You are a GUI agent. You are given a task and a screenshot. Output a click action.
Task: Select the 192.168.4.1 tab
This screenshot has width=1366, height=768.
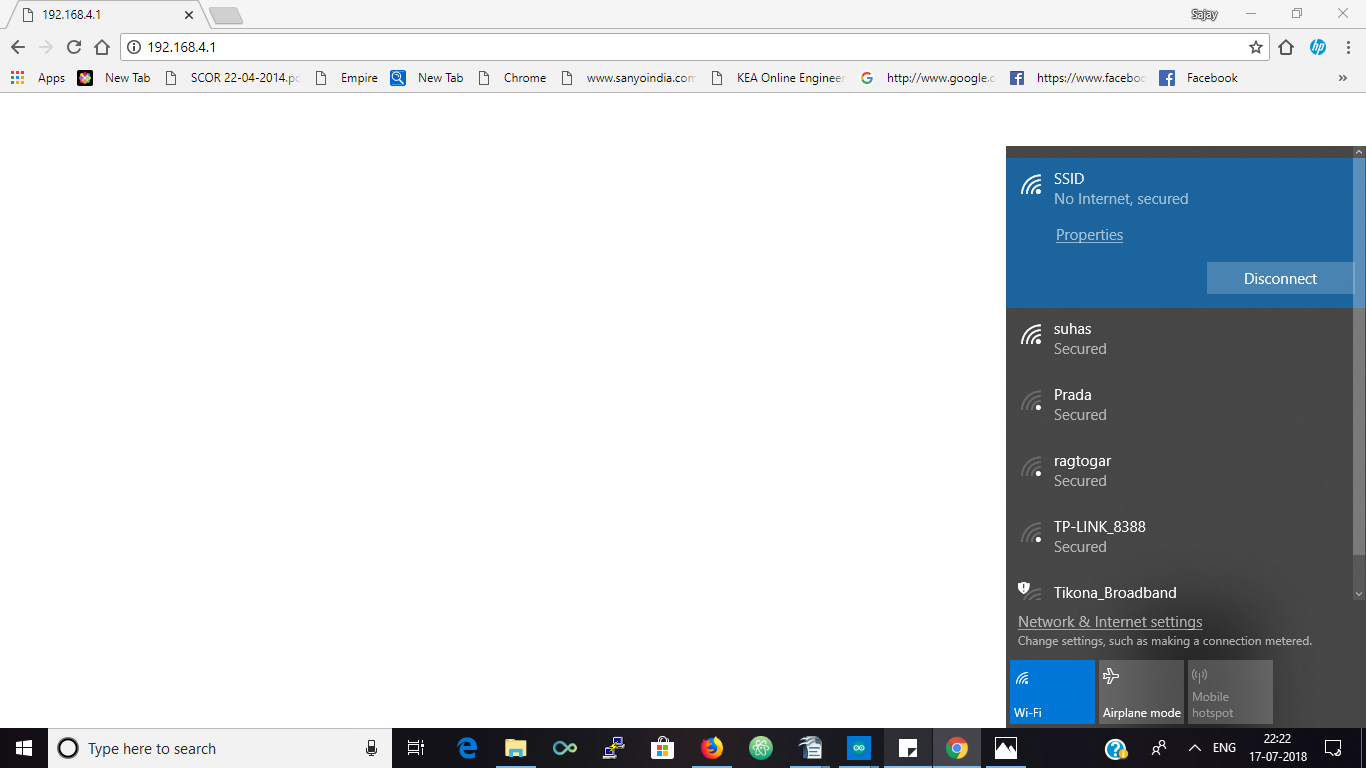coord(103,15)
